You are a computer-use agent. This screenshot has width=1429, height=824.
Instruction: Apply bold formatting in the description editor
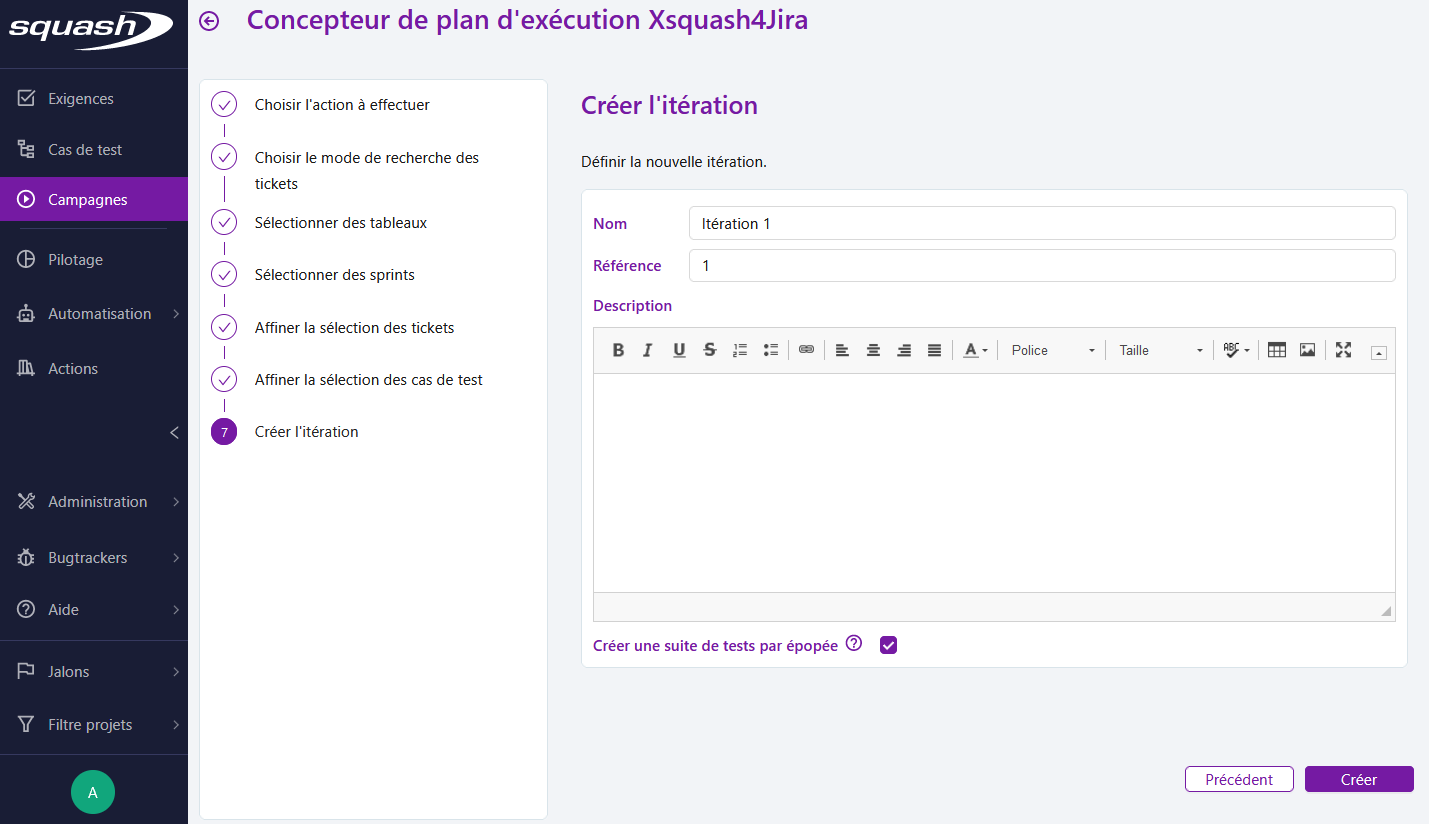(x=618, y=350)
